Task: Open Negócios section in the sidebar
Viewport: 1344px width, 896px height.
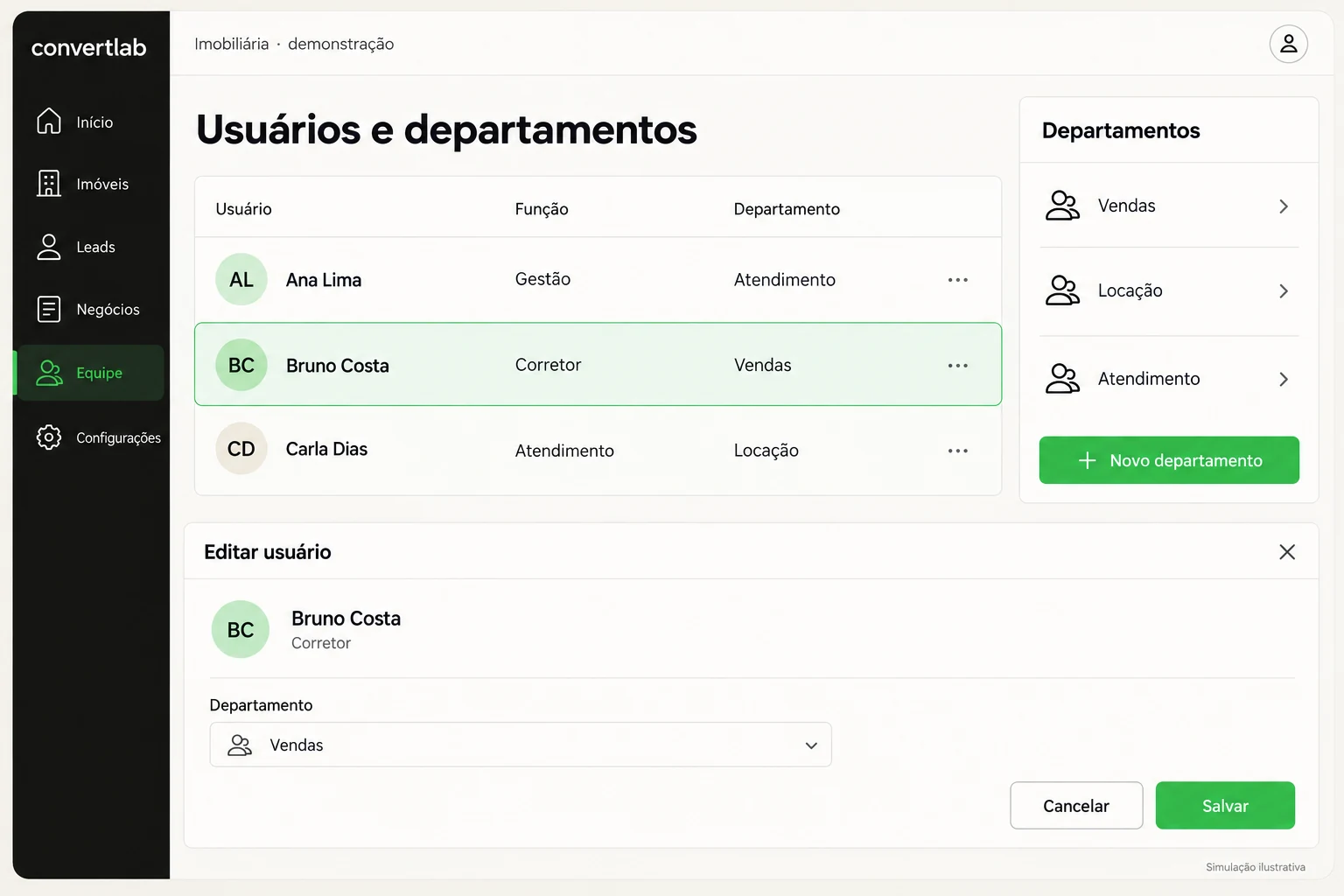Action: click(92, 309)
